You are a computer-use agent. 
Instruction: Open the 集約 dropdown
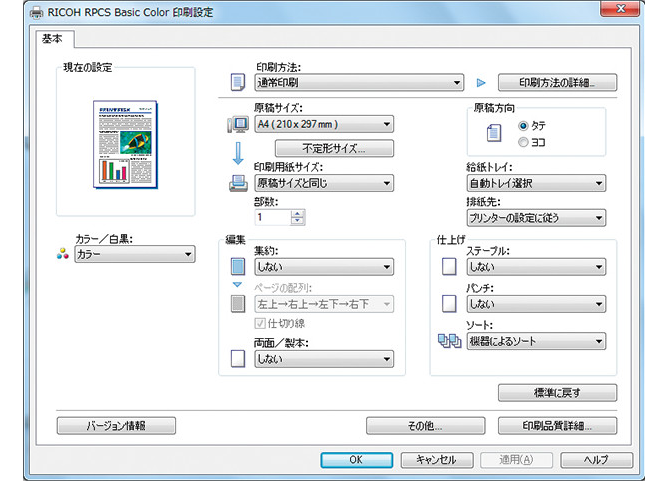(324, 267)
